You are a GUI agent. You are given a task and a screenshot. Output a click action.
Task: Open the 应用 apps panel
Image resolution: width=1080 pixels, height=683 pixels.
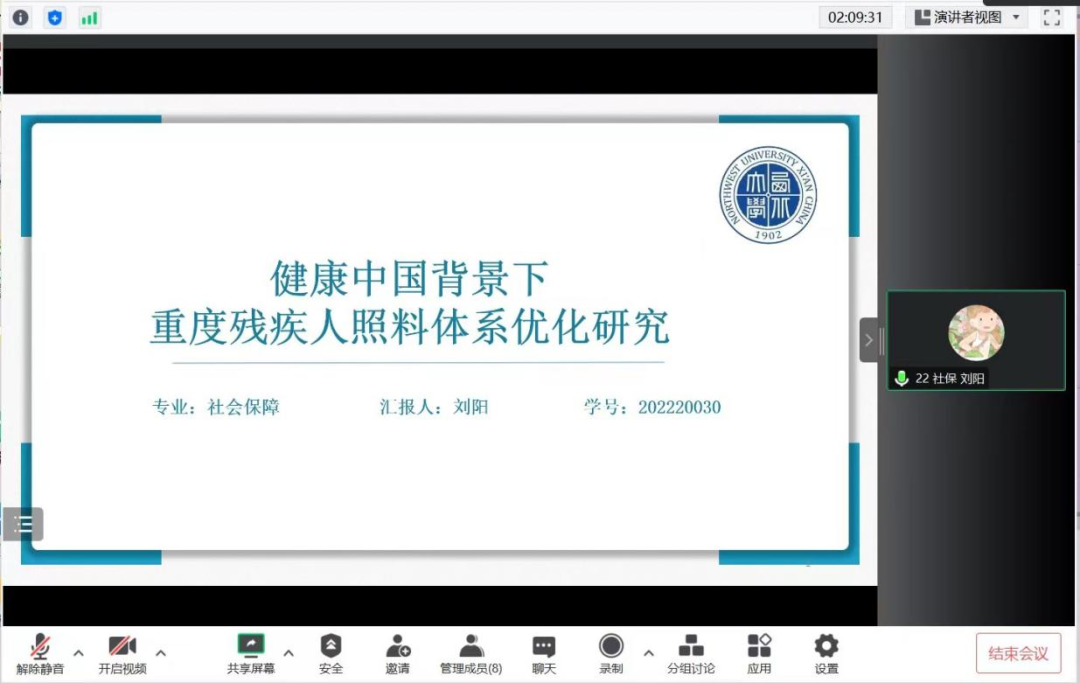tap(759, 654)
